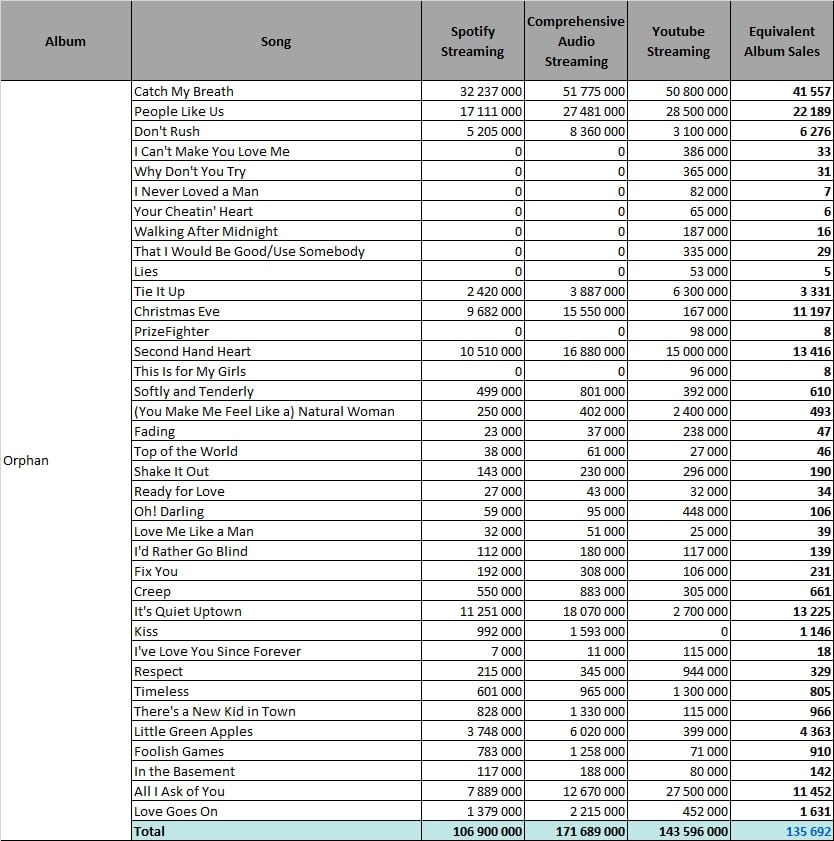Viewport: 834px width, 841px height.
Task: Select the Lies song cell
Action: [276, 271]
